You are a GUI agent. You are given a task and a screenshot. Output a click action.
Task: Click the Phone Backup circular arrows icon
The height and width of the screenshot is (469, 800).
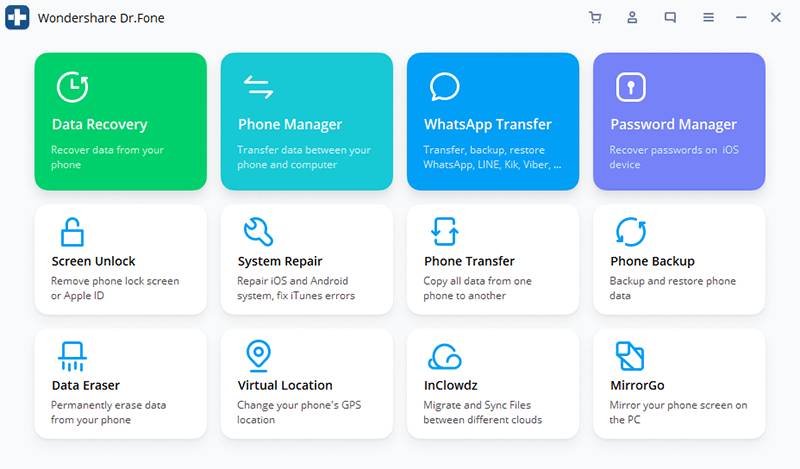click(x=630, y=231)
